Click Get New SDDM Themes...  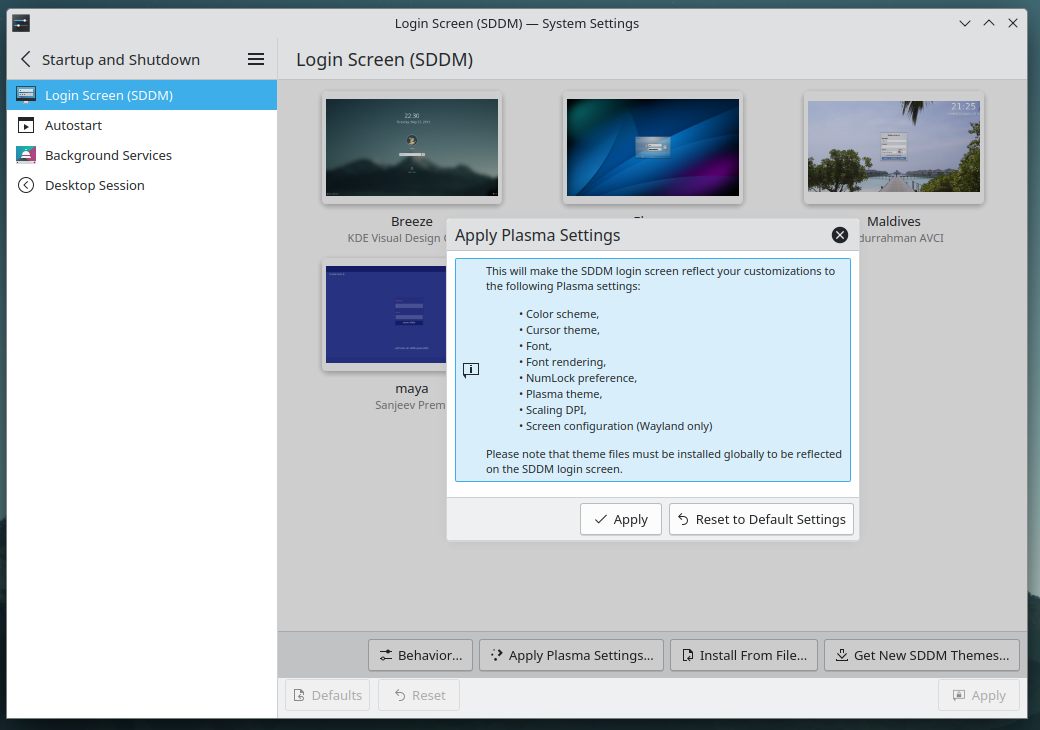click(x=922, y=655)
